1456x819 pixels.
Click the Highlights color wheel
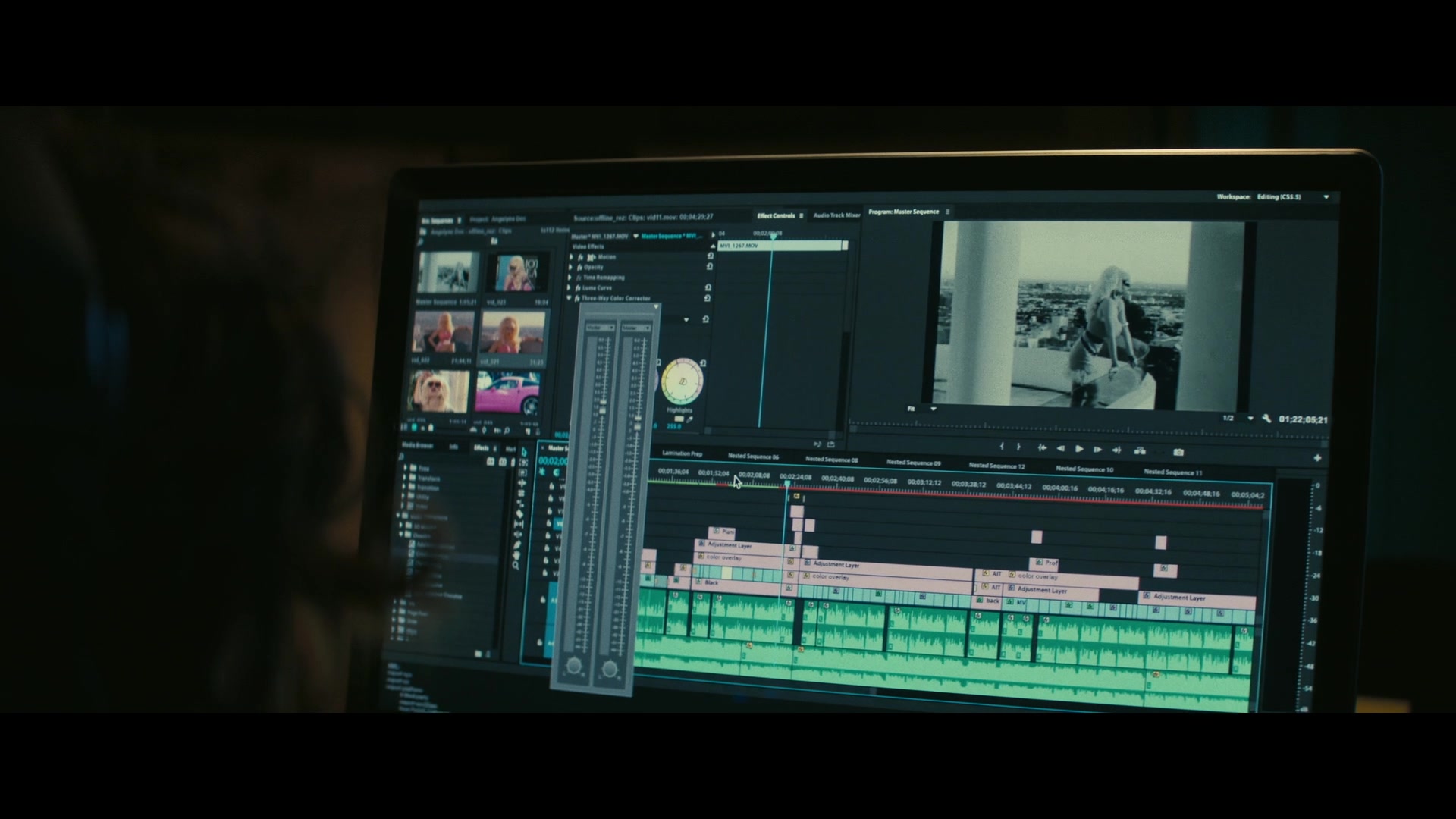682,381
